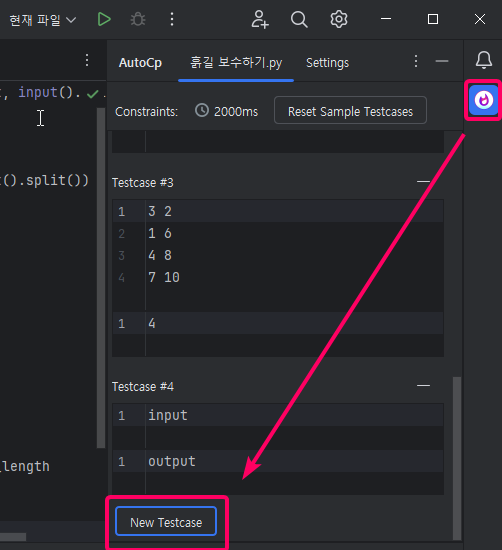Open AutoCp panel options three-dot menu
502x550 pixels.
pos(416,61)
